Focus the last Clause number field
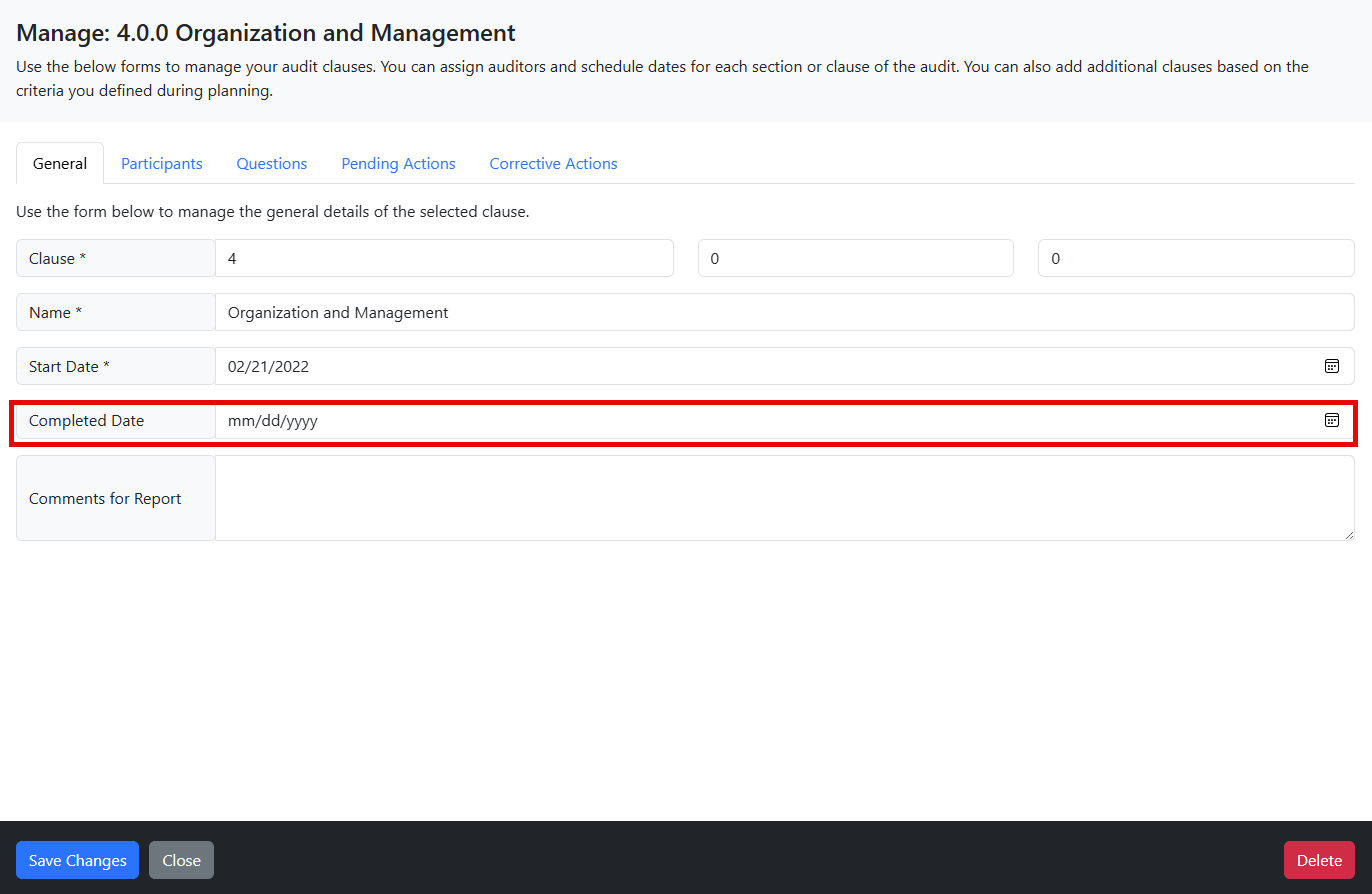The height and width of the screenshot is (894, 1372). coord(1196,258)
